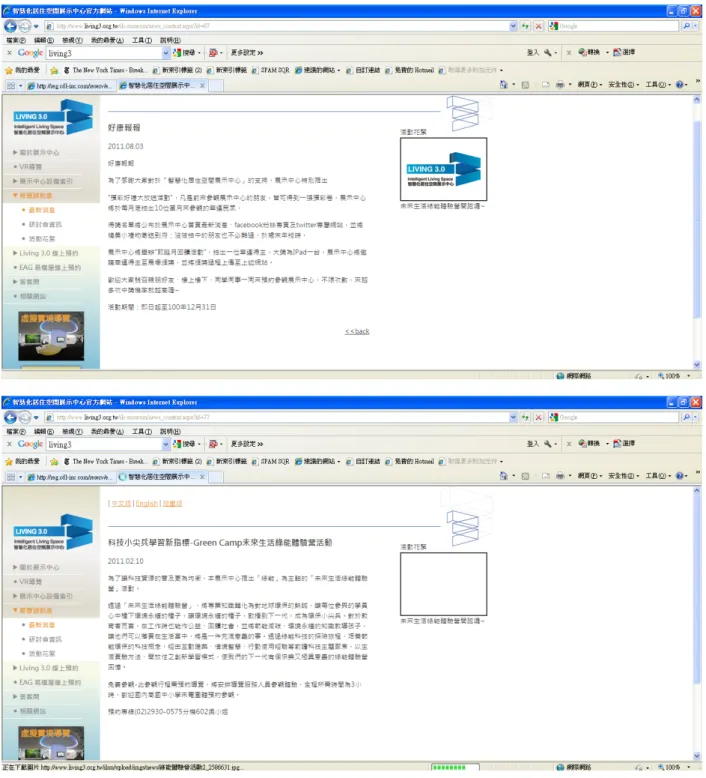Click the virtual tour banner image in the 2011.08.03 sidebar

click(x=51, y=336)
